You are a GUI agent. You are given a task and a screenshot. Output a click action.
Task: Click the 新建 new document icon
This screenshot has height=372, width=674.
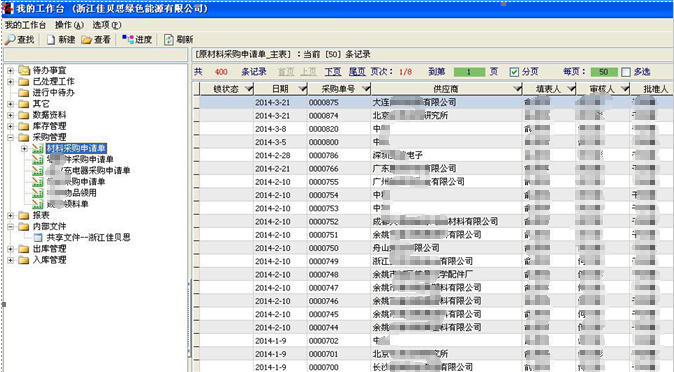point(51,40)
